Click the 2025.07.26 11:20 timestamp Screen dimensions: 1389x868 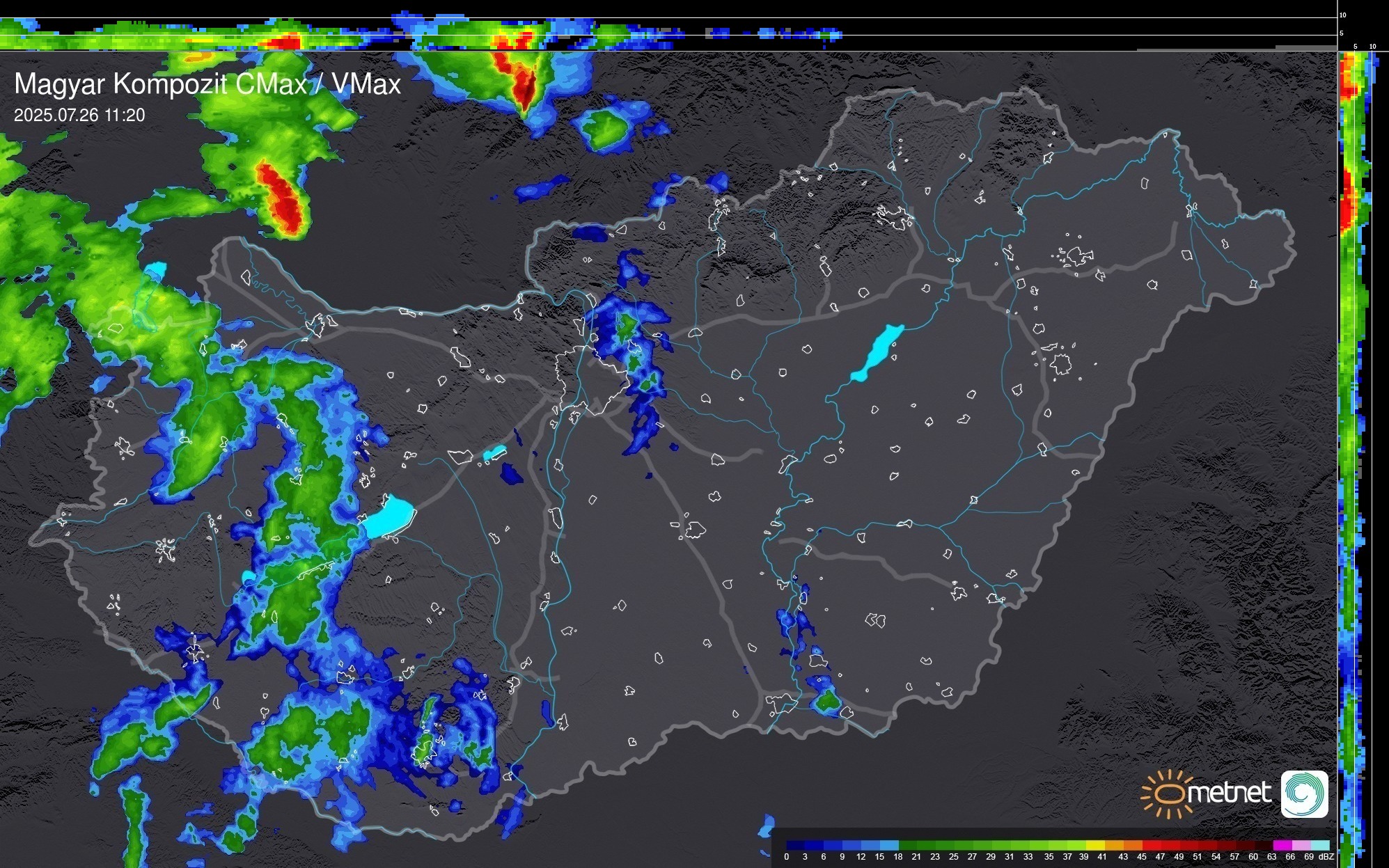point(79,115)
